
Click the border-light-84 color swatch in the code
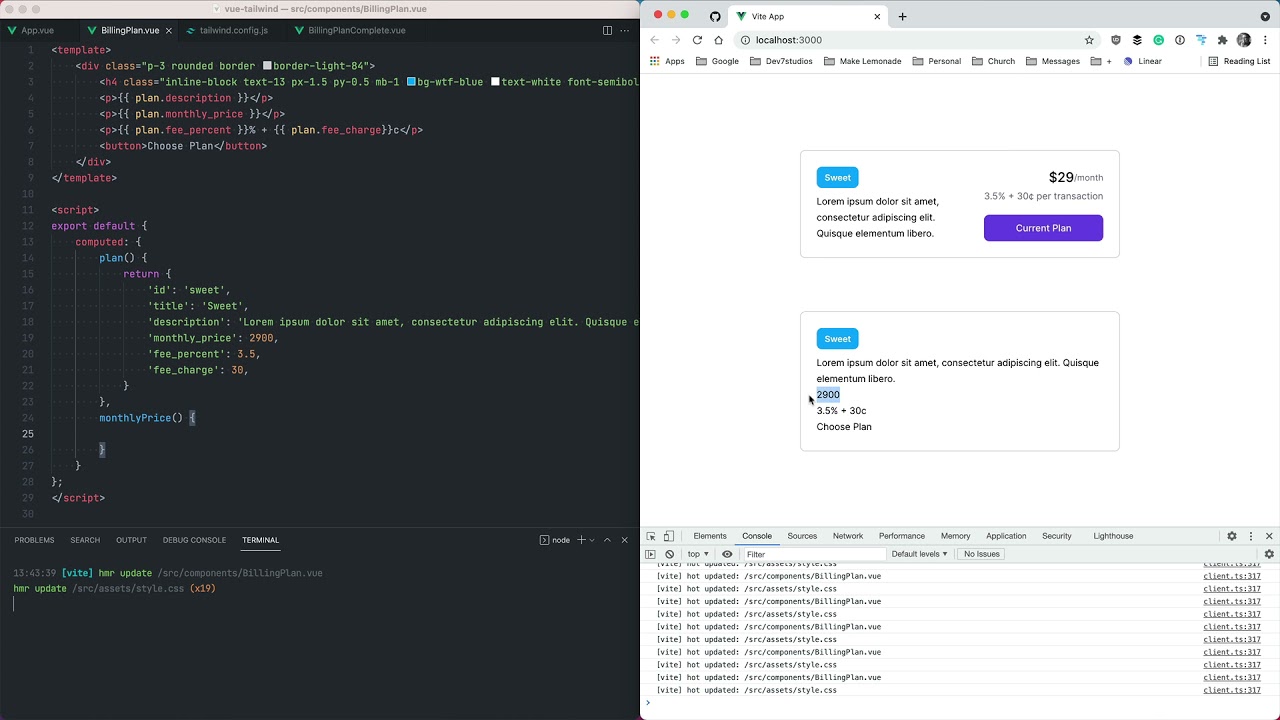(267, 66)
